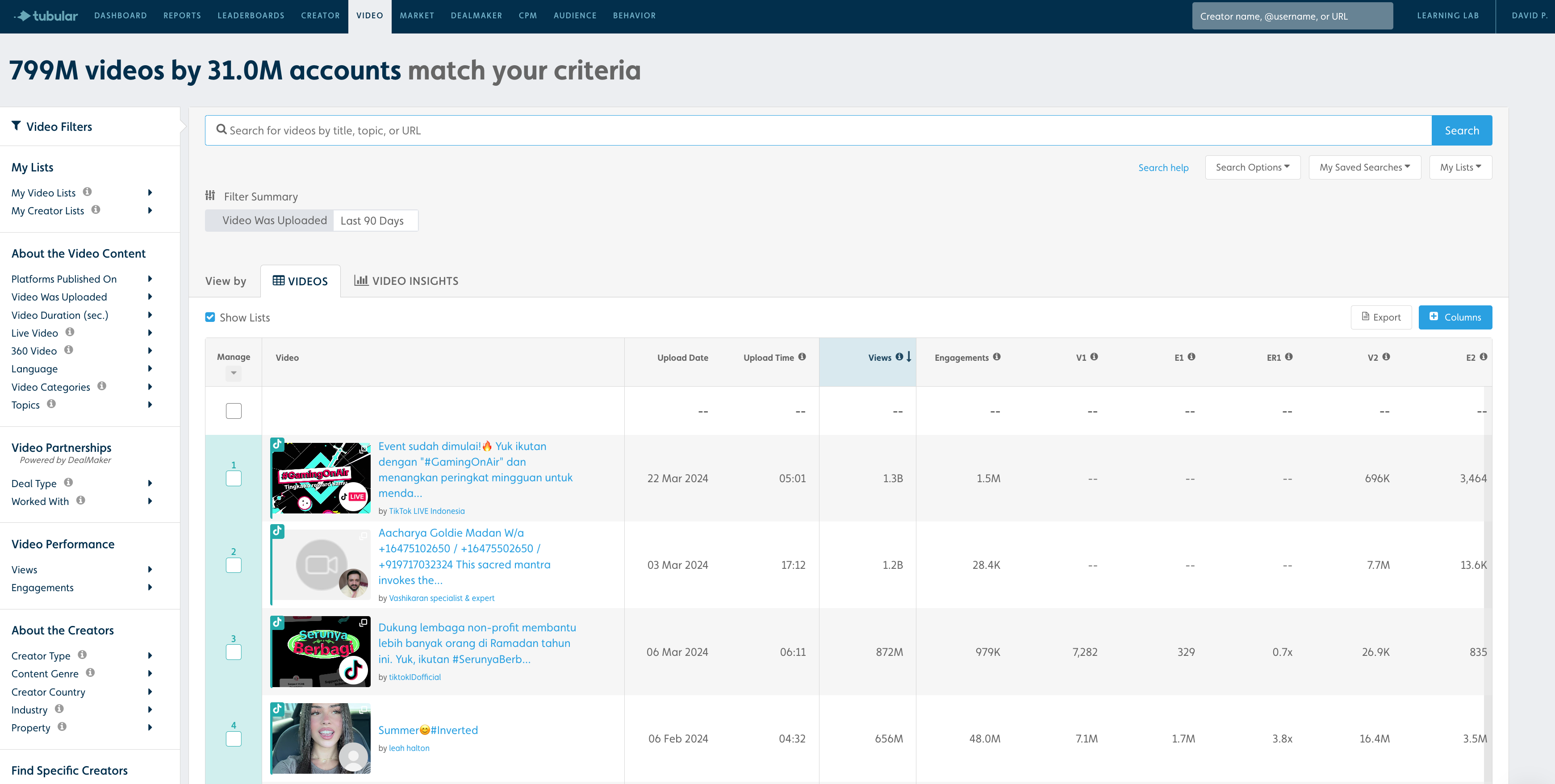Click info icon next to ER1 column
This screenshot has width=1555, height=784.
click(1289, 357)
